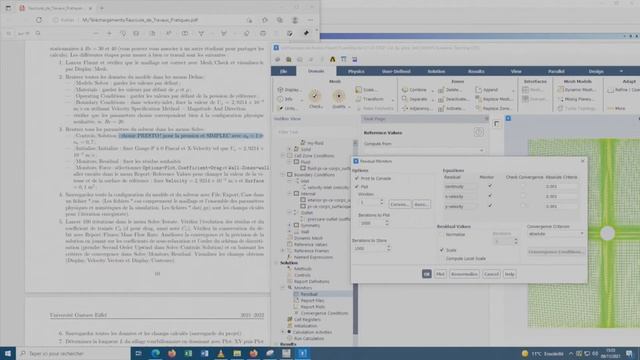
Task: Open the mesh Display option in the ribbon
Action: (x=289, y=90)
